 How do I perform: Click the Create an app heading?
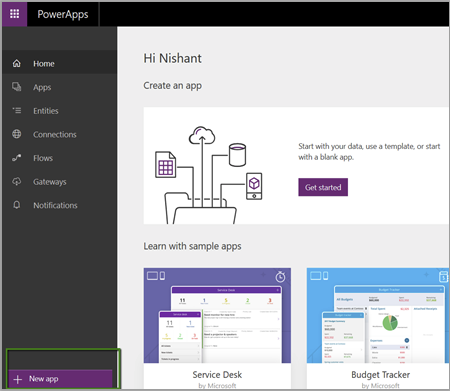click(172, 86)
